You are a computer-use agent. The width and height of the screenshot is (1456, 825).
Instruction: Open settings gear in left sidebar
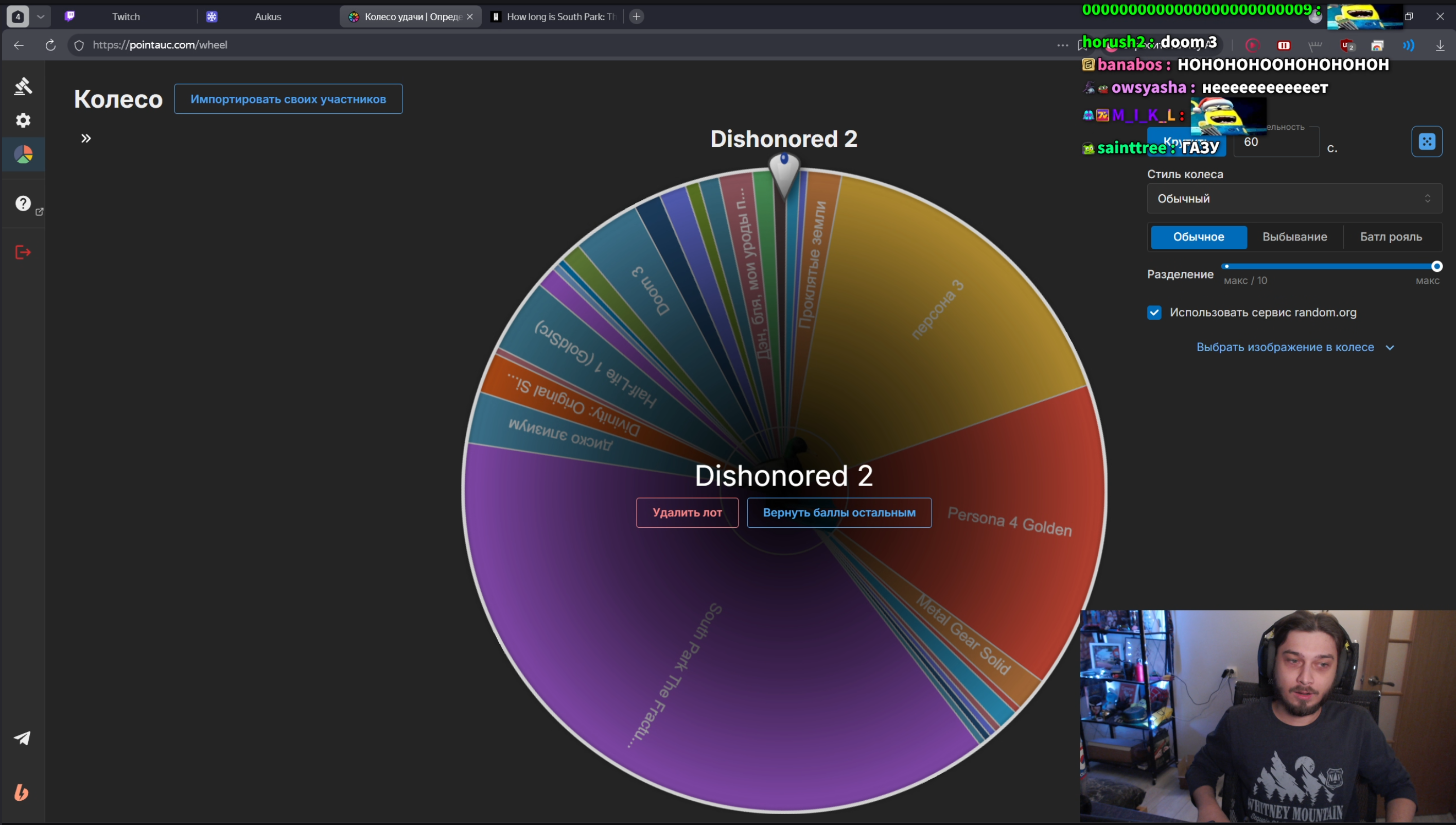coord(23,120)
